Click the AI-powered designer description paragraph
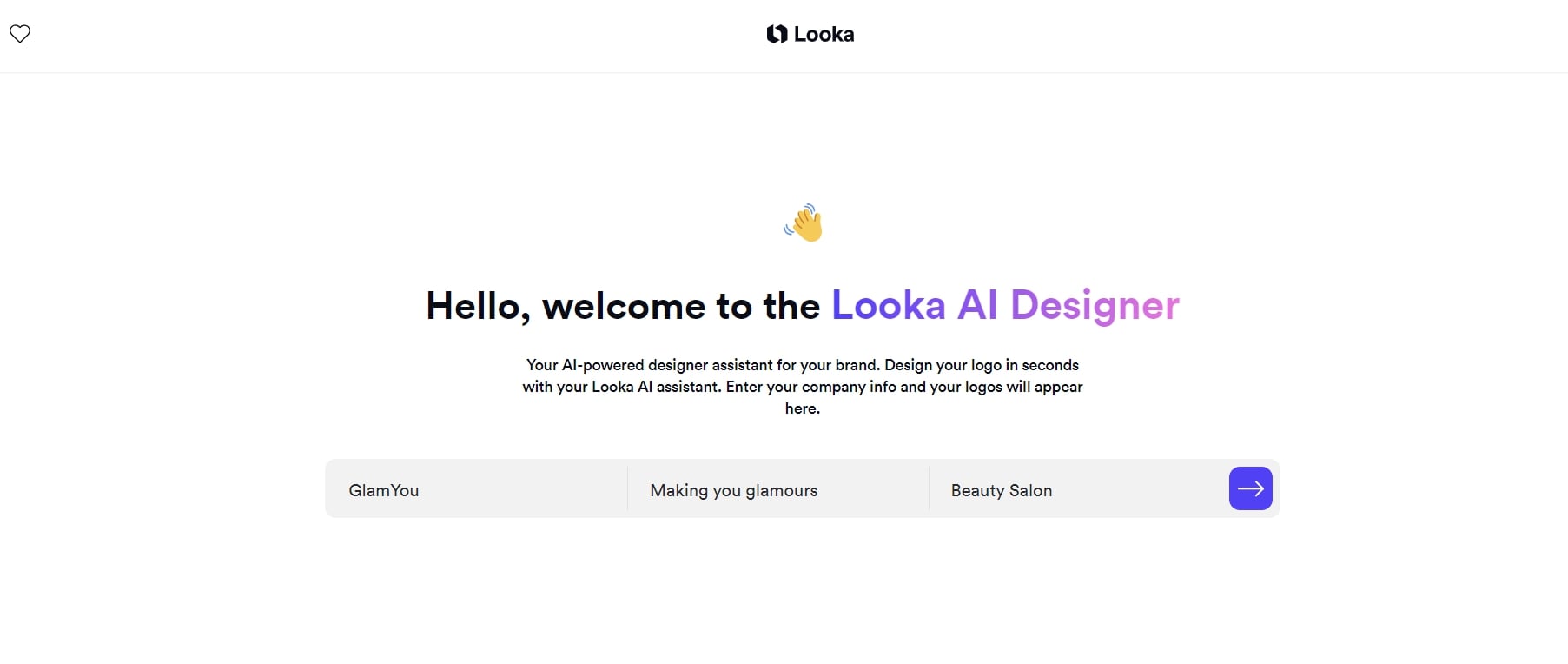Screen dimensions: 1568x664 click(802, 387)
